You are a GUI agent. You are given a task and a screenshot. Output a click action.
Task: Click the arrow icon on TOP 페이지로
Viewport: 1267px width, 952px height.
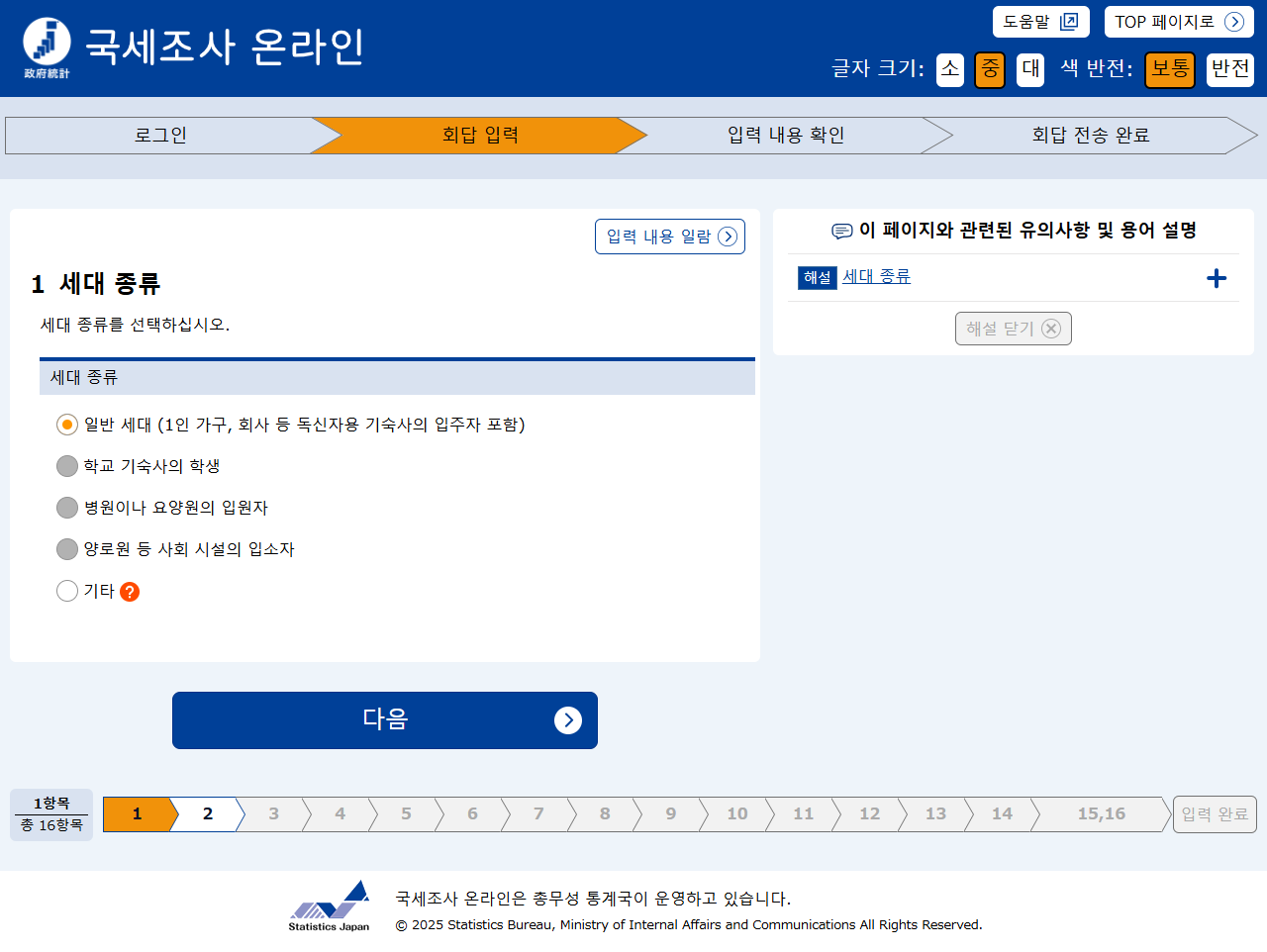coord(1233,22)
